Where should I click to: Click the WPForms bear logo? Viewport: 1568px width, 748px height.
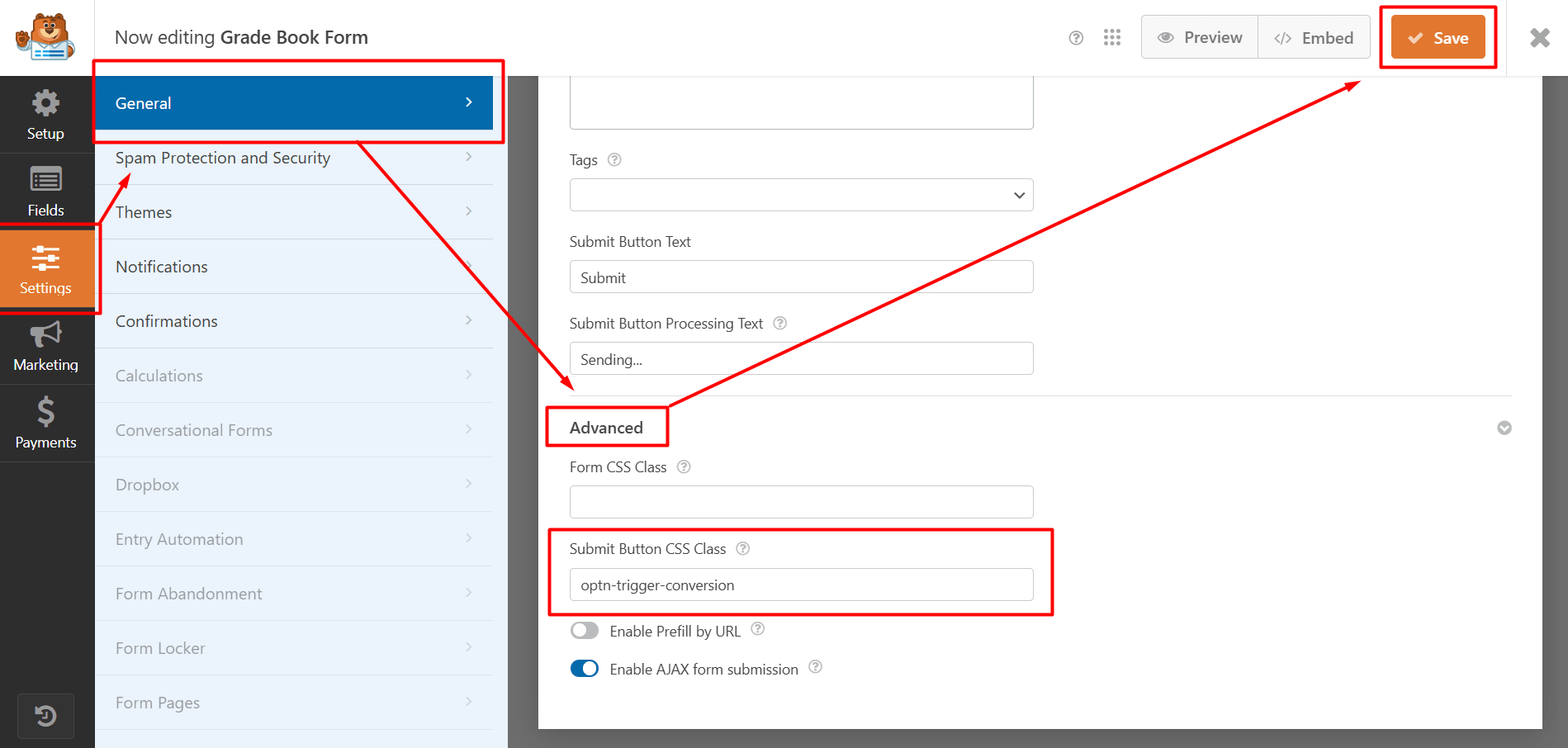46,37
